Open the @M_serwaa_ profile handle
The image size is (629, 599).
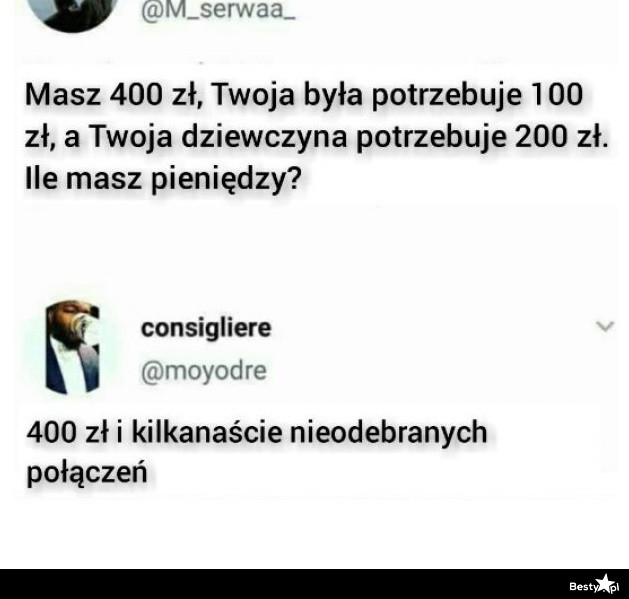click(x=218, y=9)
